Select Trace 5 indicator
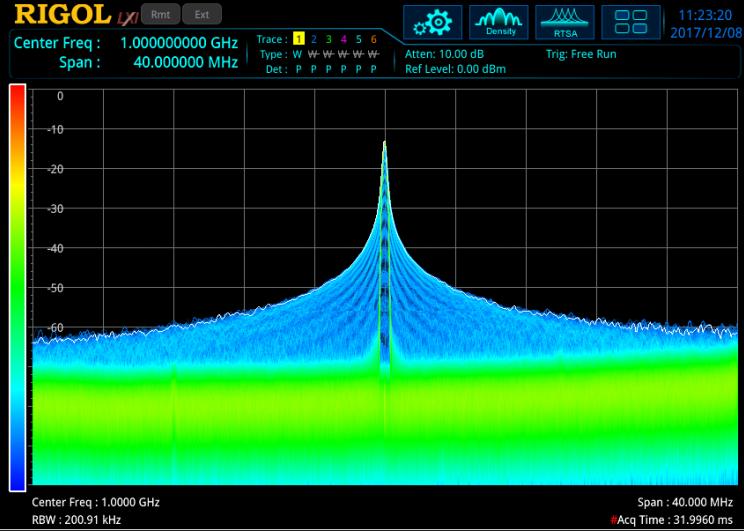The width and height of the screenshot is (744, 531). (359, 39)
